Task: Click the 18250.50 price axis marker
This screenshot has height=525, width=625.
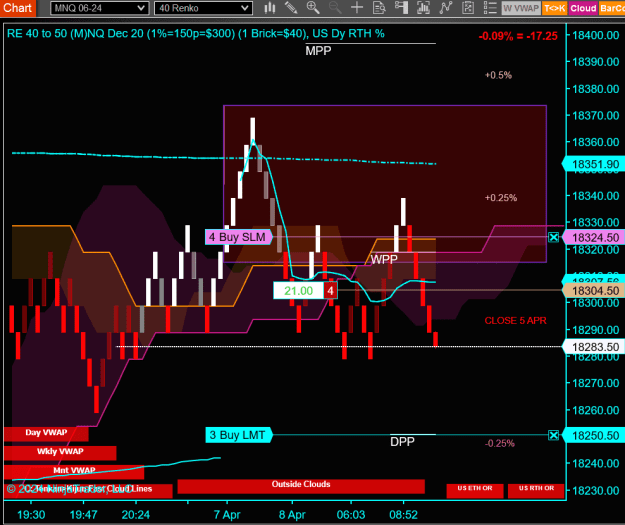Action: 594,435
